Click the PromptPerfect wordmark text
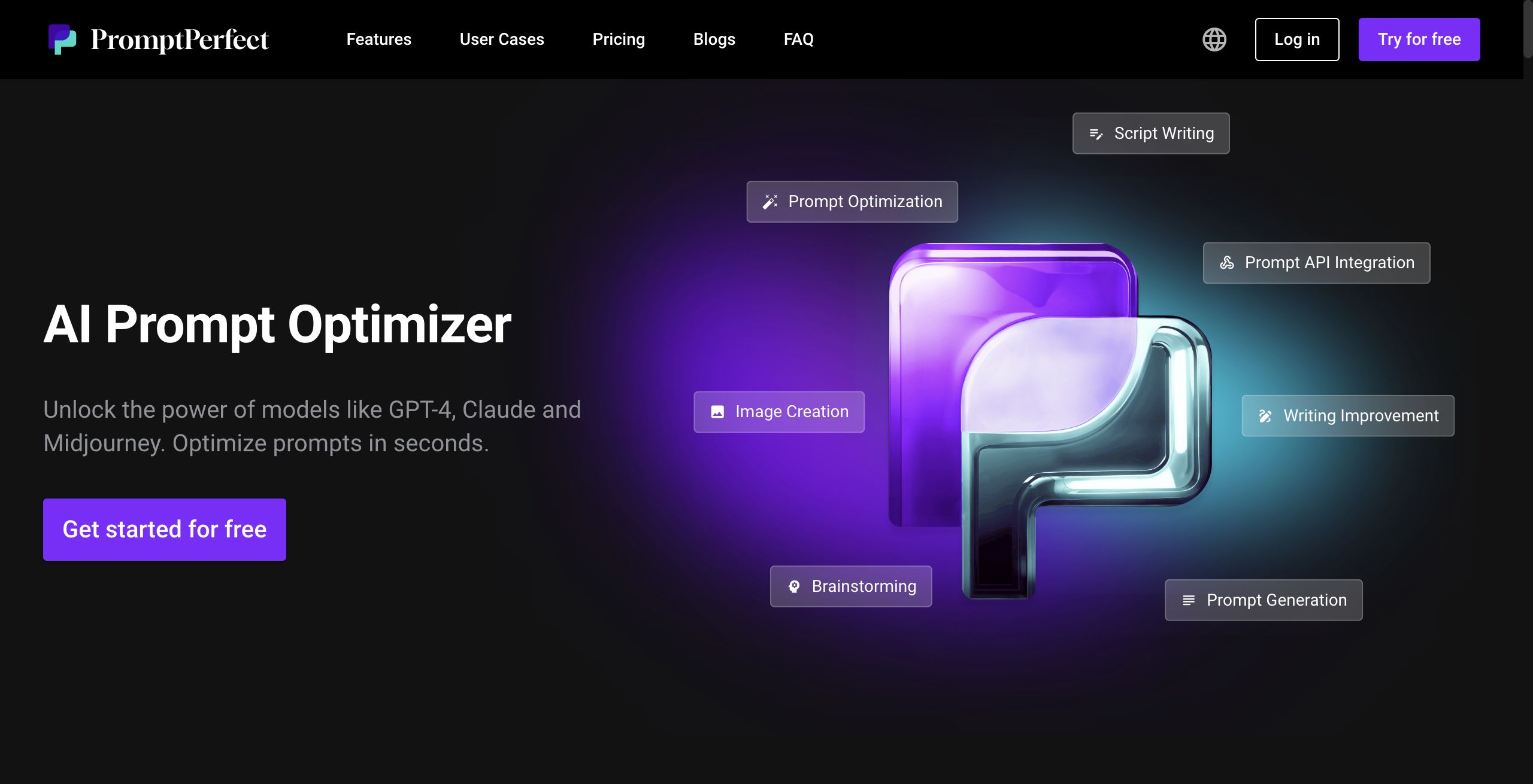Image resolution: width=1533 pixels, height=784 pixels. click(180, 39)
